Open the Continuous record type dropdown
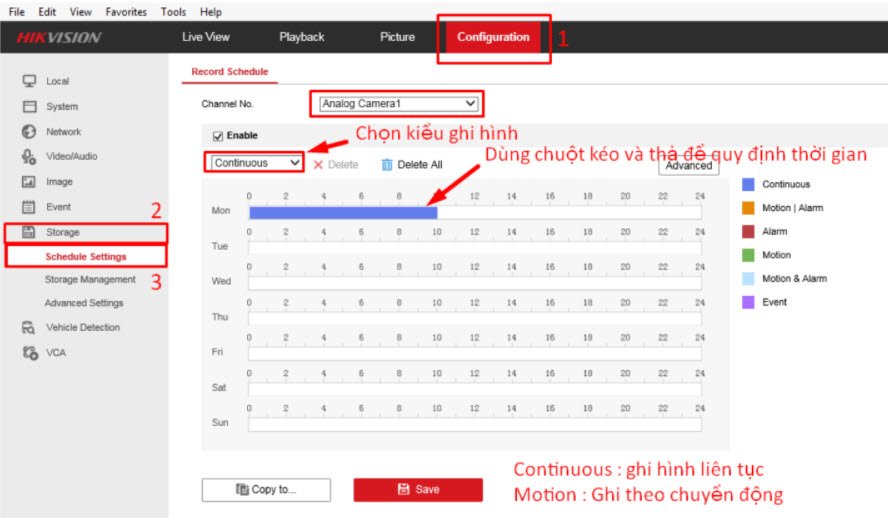Viewport: 888px width, 518px height. [x=256, y=163]
